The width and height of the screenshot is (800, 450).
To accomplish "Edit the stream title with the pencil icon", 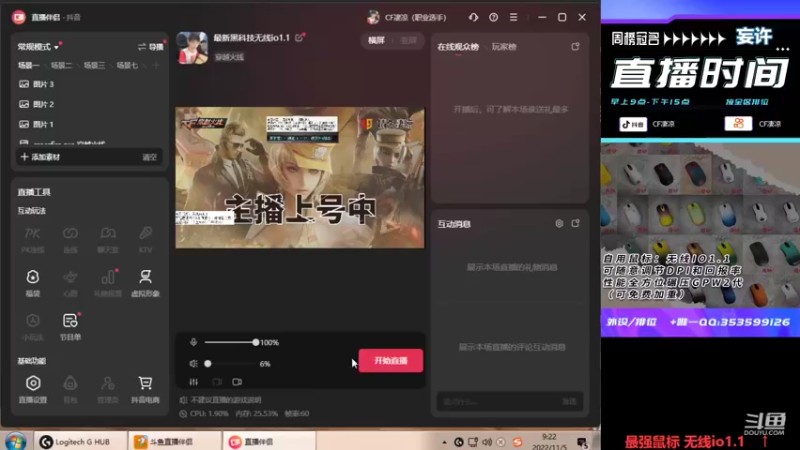I will click(x=299, y=38).
